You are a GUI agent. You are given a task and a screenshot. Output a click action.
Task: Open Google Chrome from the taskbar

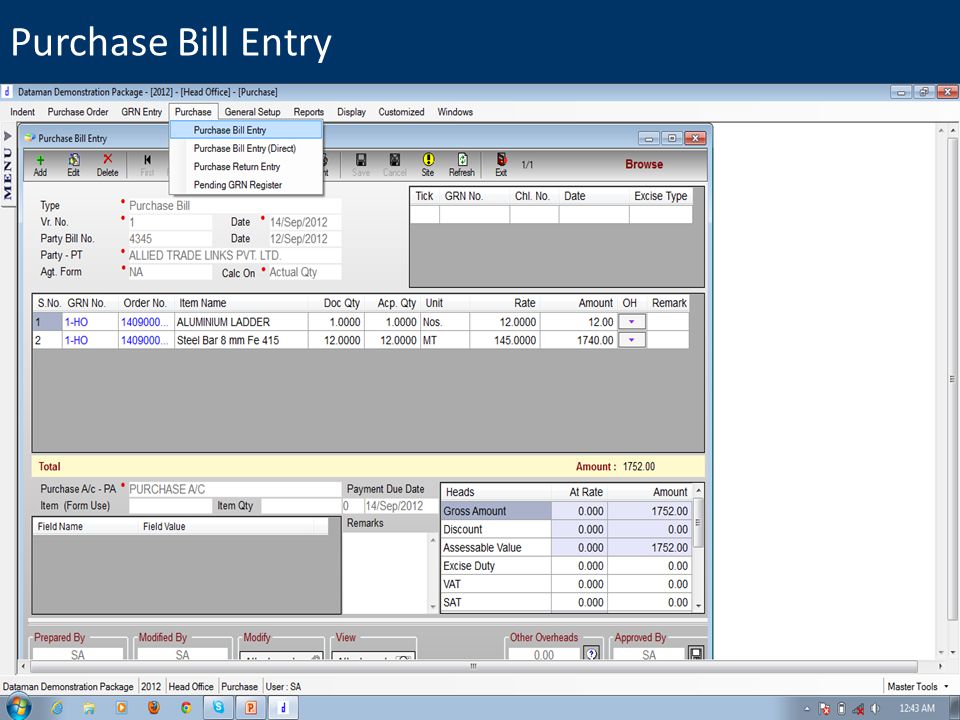pyautogui.click(x=186, y=708)
